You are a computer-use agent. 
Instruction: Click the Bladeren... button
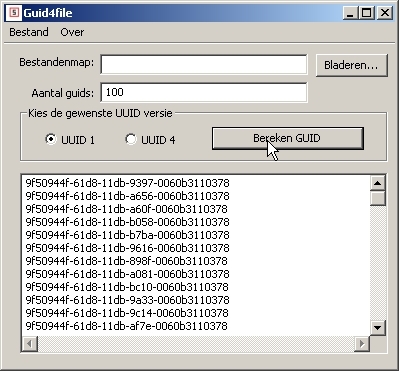[x=351, y=65]
